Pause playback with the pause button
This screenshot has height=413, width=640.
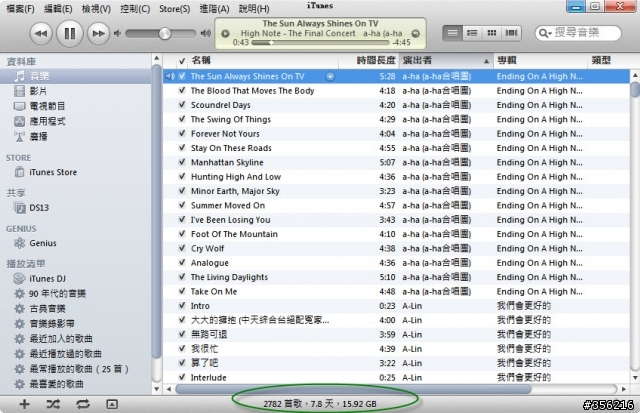(70, 33)
